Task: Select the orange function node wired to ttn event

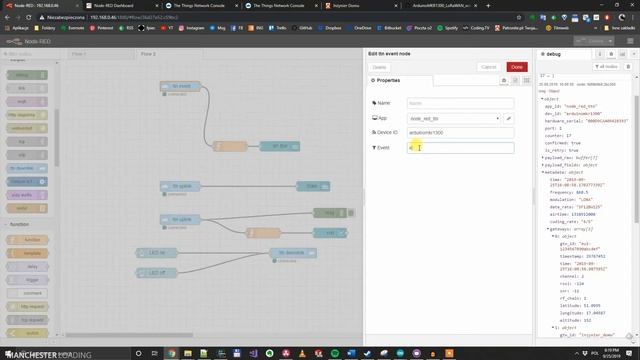Action: coord(230,146)
